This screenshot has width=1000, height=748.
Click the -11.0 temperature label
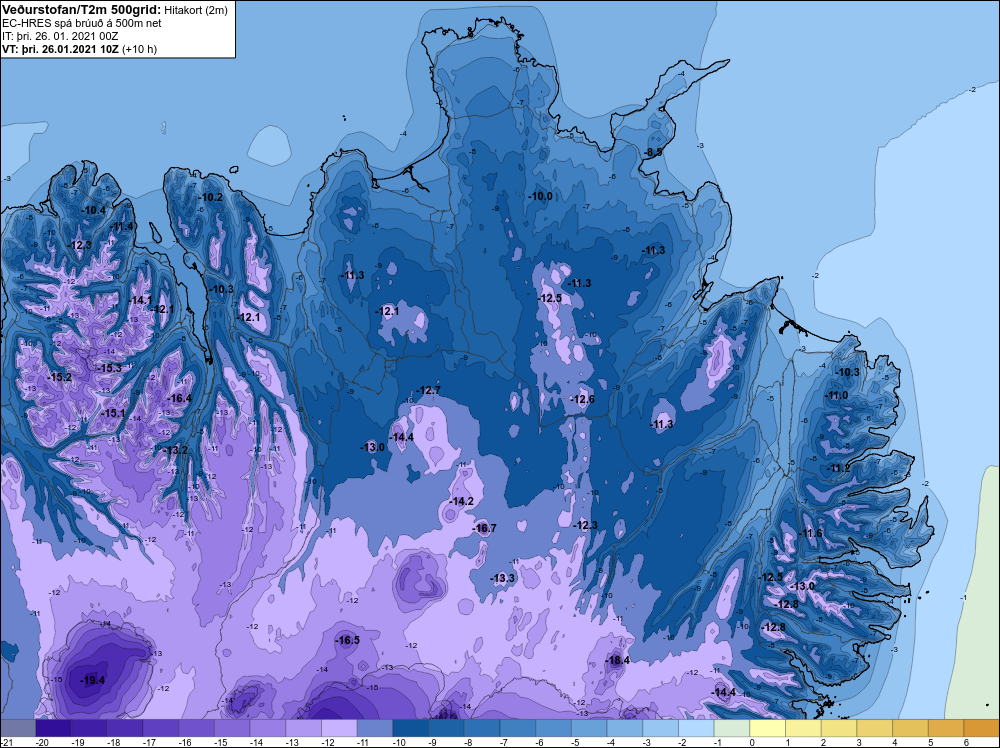pos(837,395)
